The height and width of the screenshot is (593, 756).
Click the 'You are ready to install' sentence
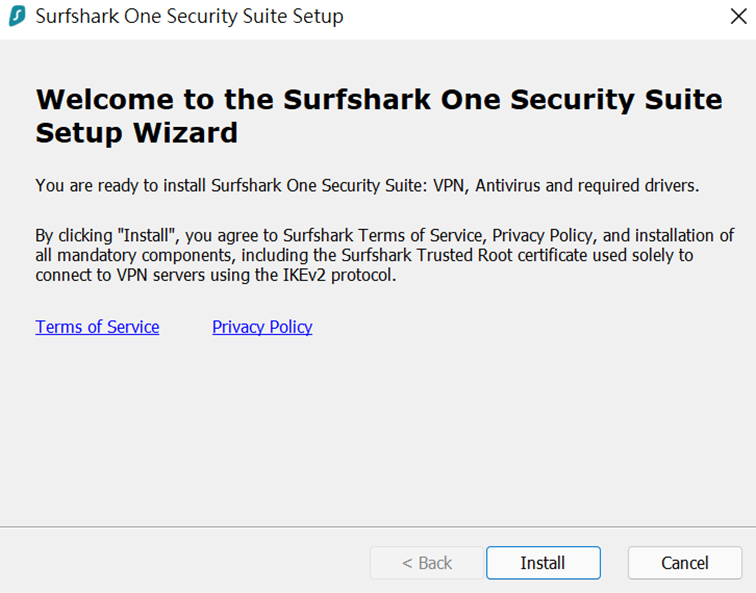(367, 186)
